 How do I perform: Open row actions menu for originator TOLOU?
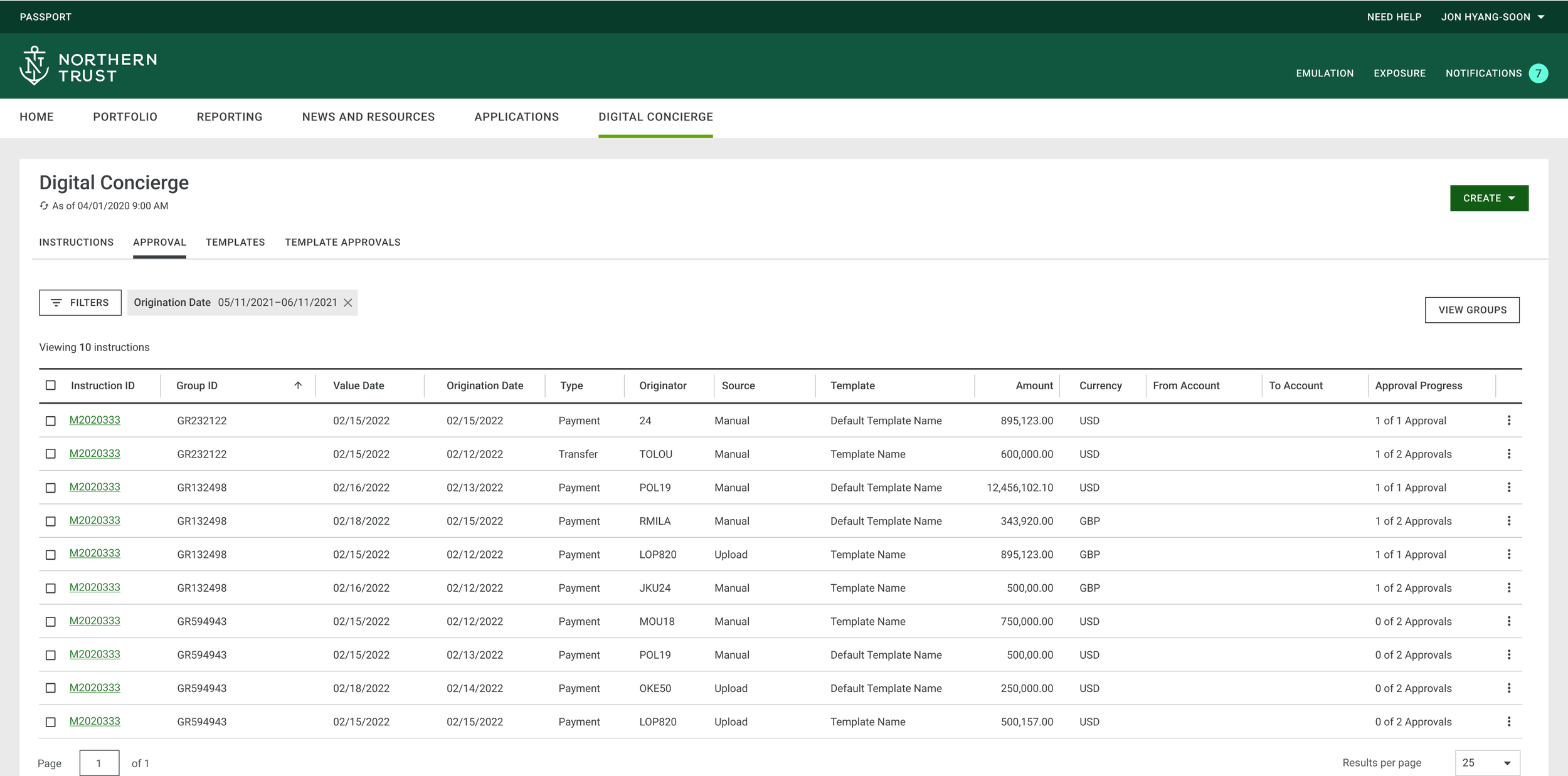pos(1508,454)
